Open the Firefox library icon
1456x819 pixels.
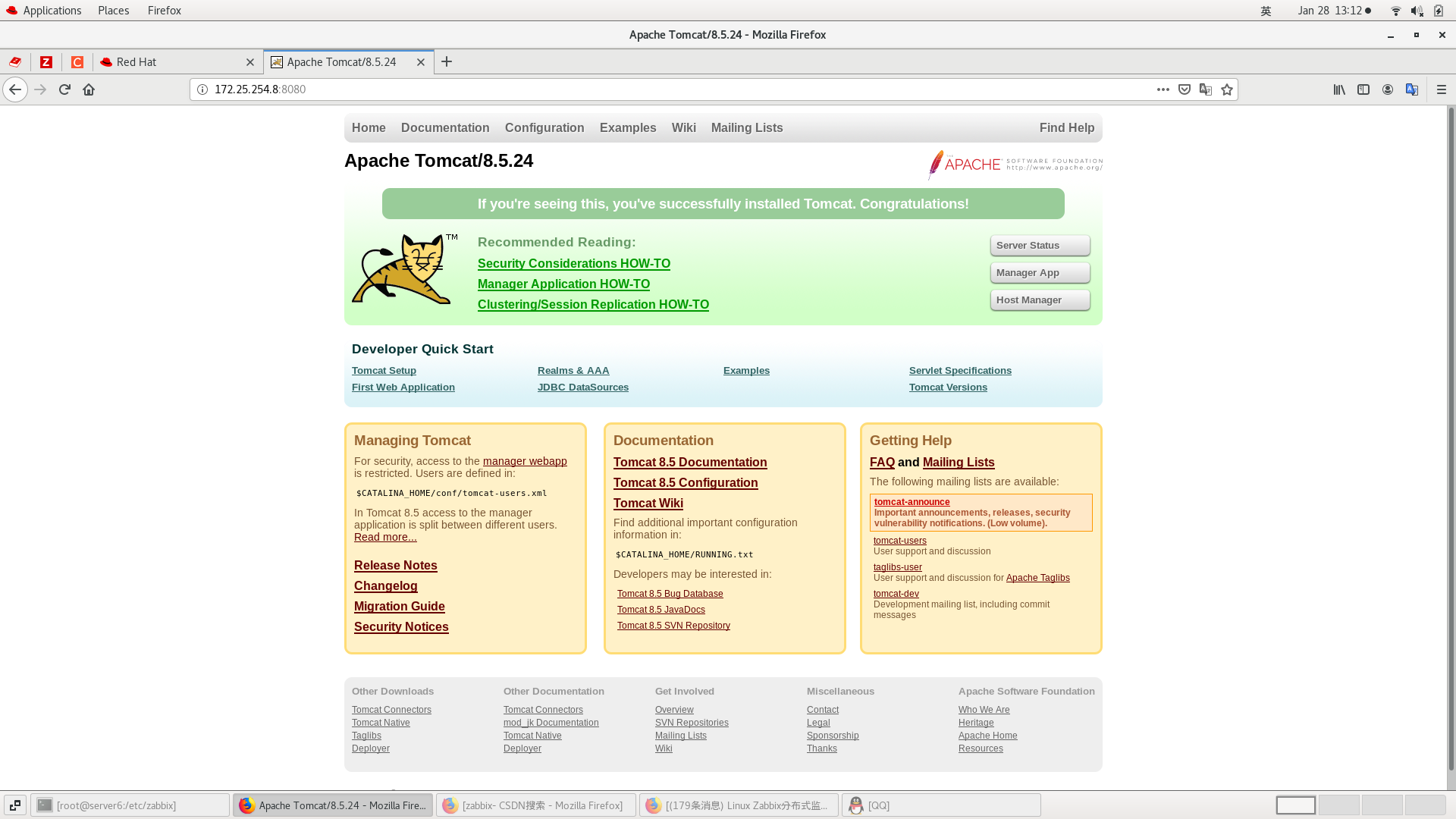point(1338,89)
